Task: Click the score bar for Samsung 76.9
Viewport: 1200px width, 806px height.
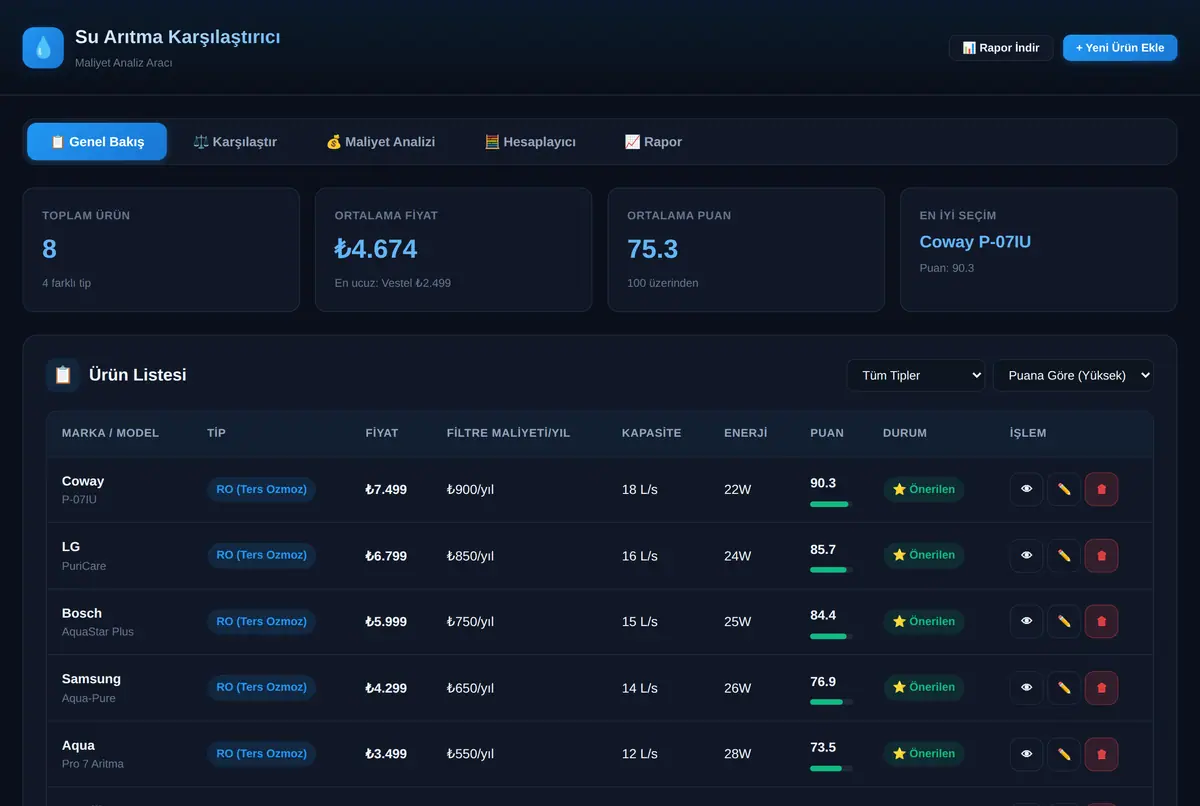Action: tap(830, 702)
